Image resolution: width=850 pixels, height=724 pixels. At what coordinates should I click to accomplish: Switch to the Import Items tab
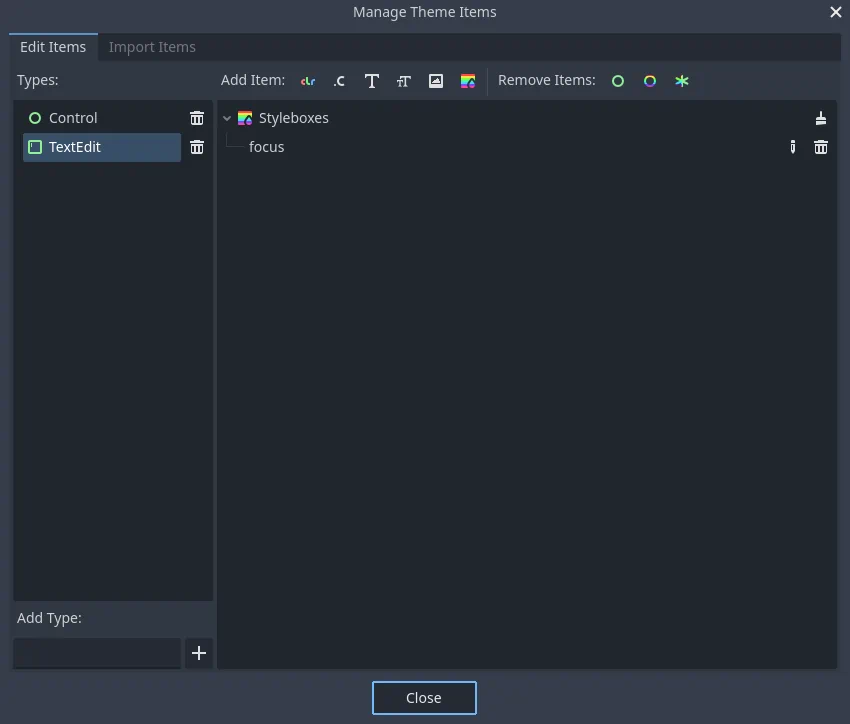[152, 47]
